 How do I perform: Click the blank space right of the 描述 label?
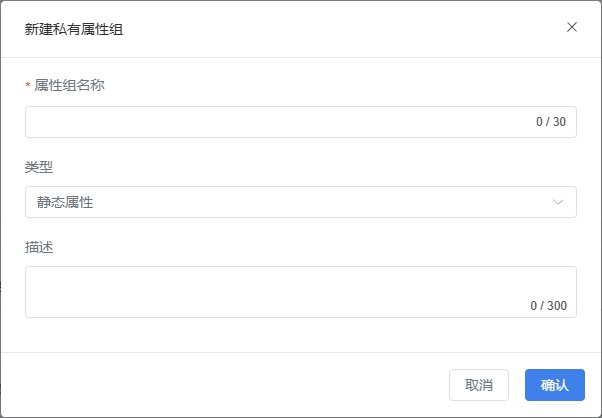tap(300, 247)
